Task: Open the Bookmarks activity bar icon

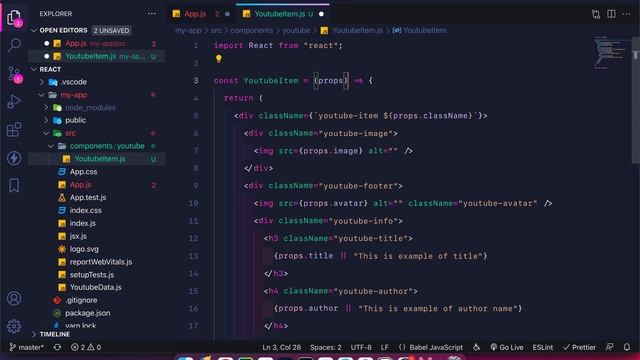Action: pyautogui.click(x=14, y=186)
